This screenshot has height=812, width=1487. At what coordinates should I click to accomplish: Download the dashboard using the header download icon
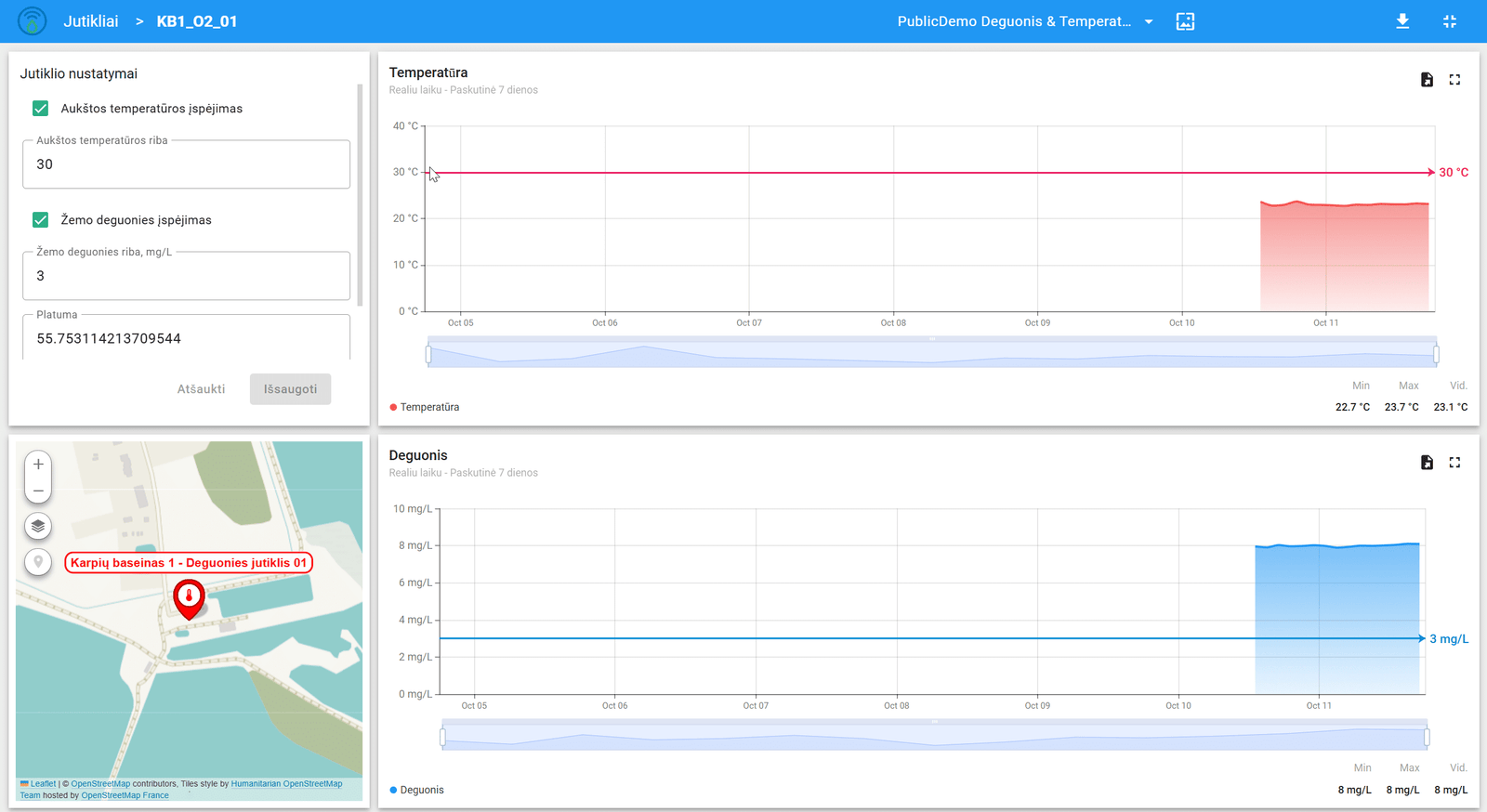point(1402,21)
